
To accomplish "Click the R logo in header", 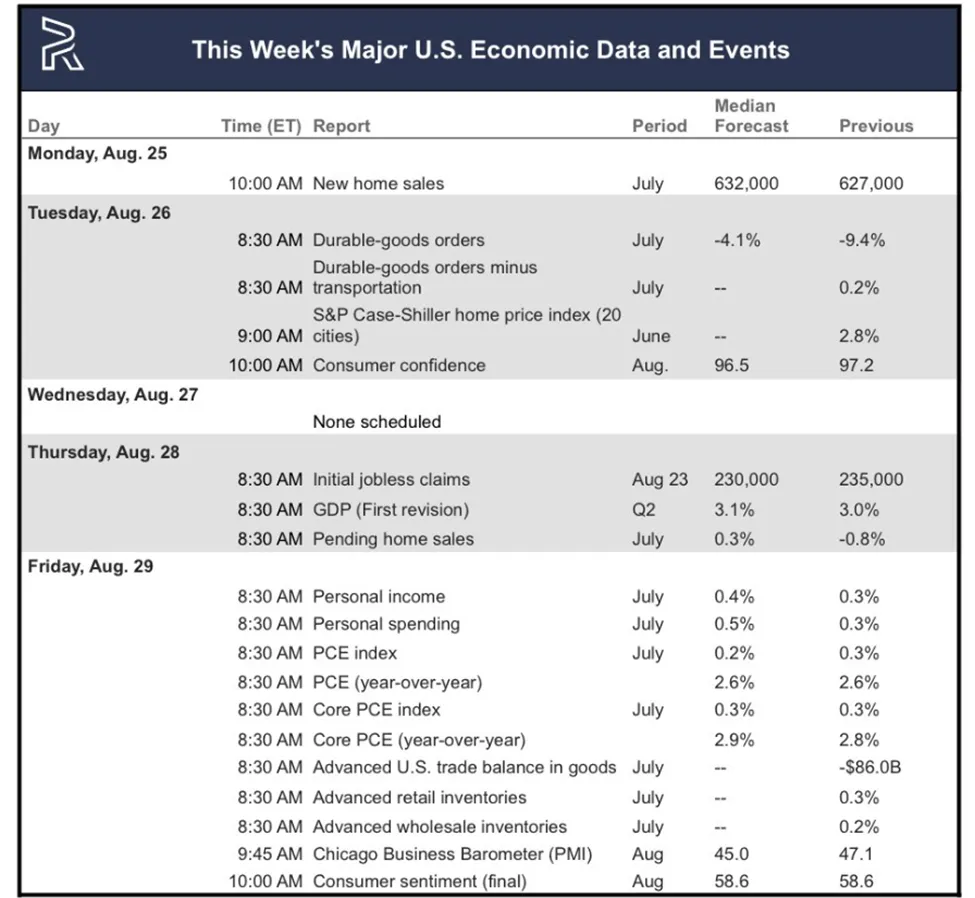I will click(x=62, y=44).
